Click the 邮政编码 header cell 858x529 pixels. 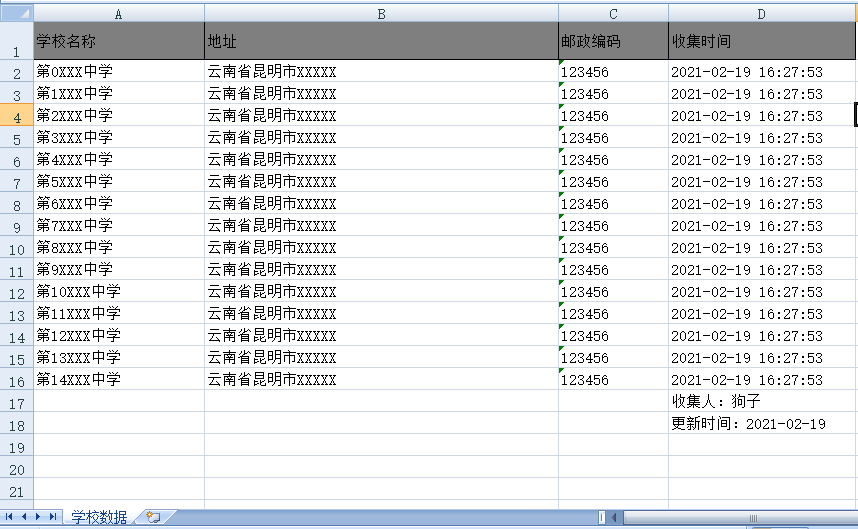click(613, 41)
